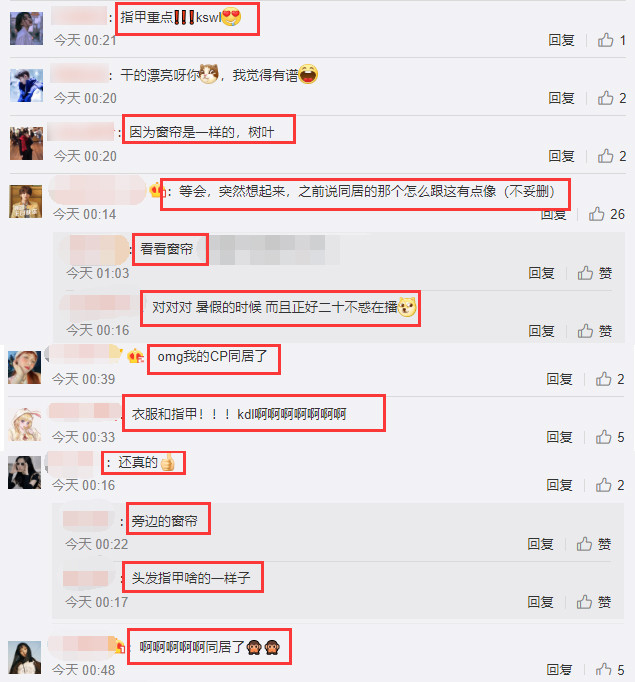The image size is (635, 682).
Task: Reply to the 旁边的窗帘 sub-comment
Action: [540, 544]
